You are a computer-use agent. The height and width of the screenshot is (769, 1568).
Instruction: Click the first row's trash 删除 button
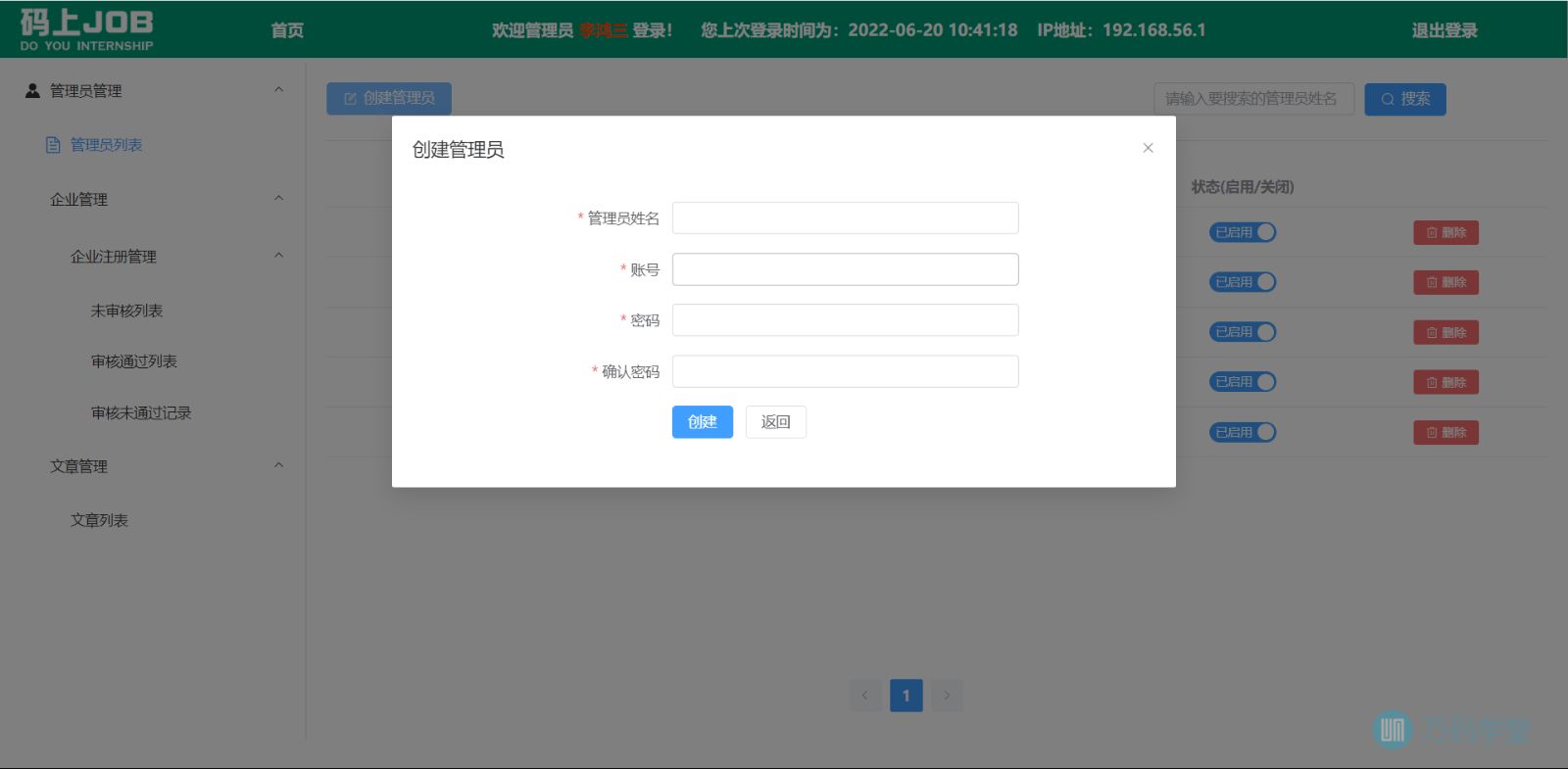pos(1445,232)
